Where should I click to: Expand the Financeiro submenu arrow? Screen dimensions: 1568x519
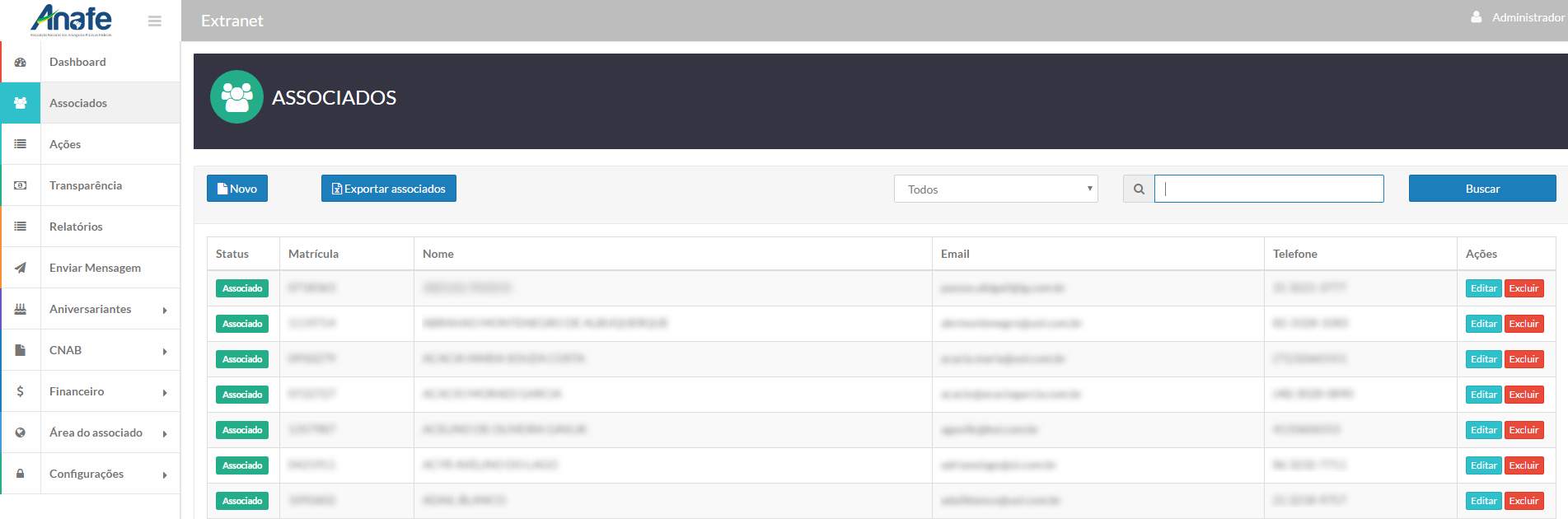pyautogui.click(x=165, y=393)
